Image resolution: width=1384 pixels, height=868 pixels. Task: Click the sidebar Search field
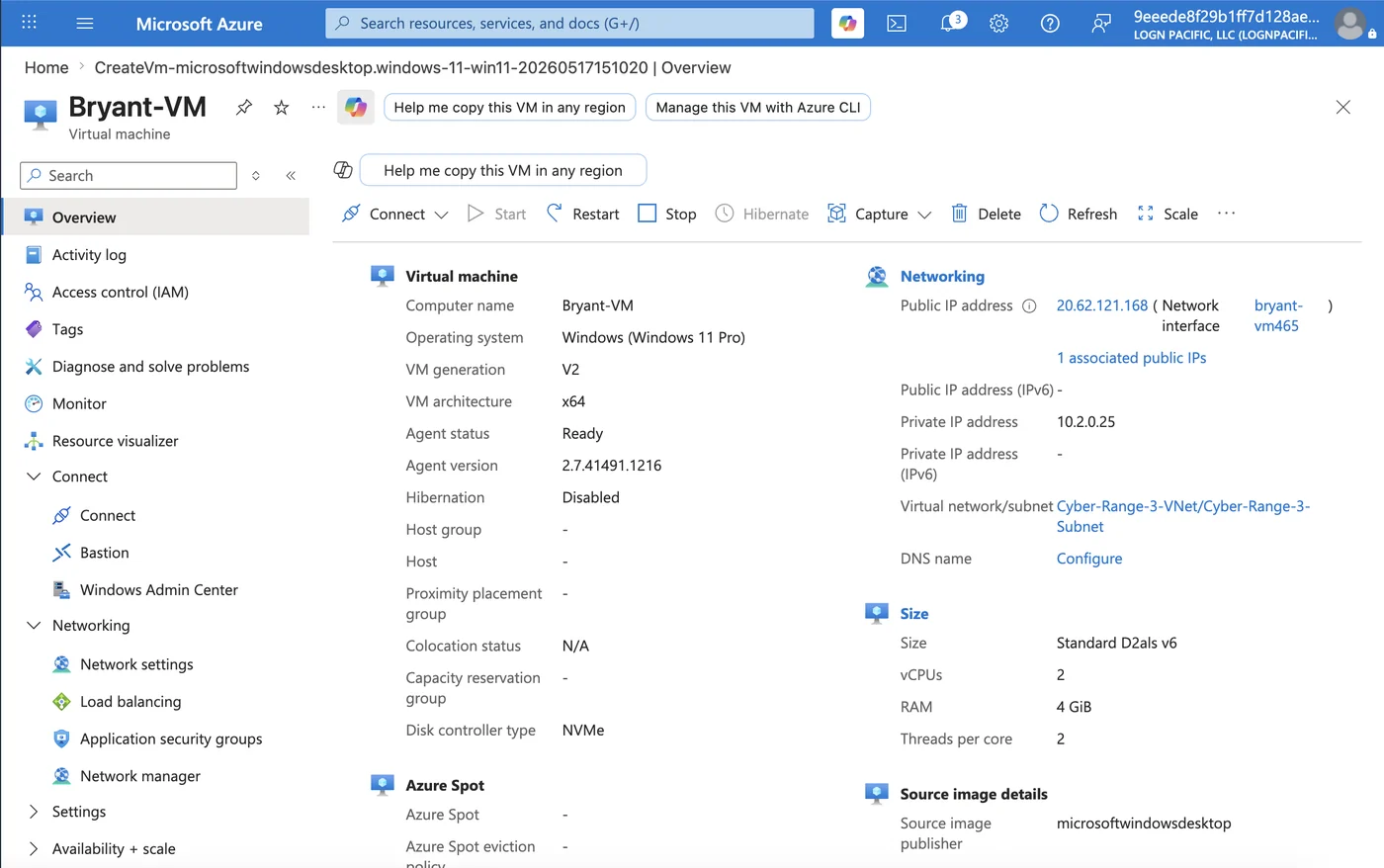click(129, 175)
